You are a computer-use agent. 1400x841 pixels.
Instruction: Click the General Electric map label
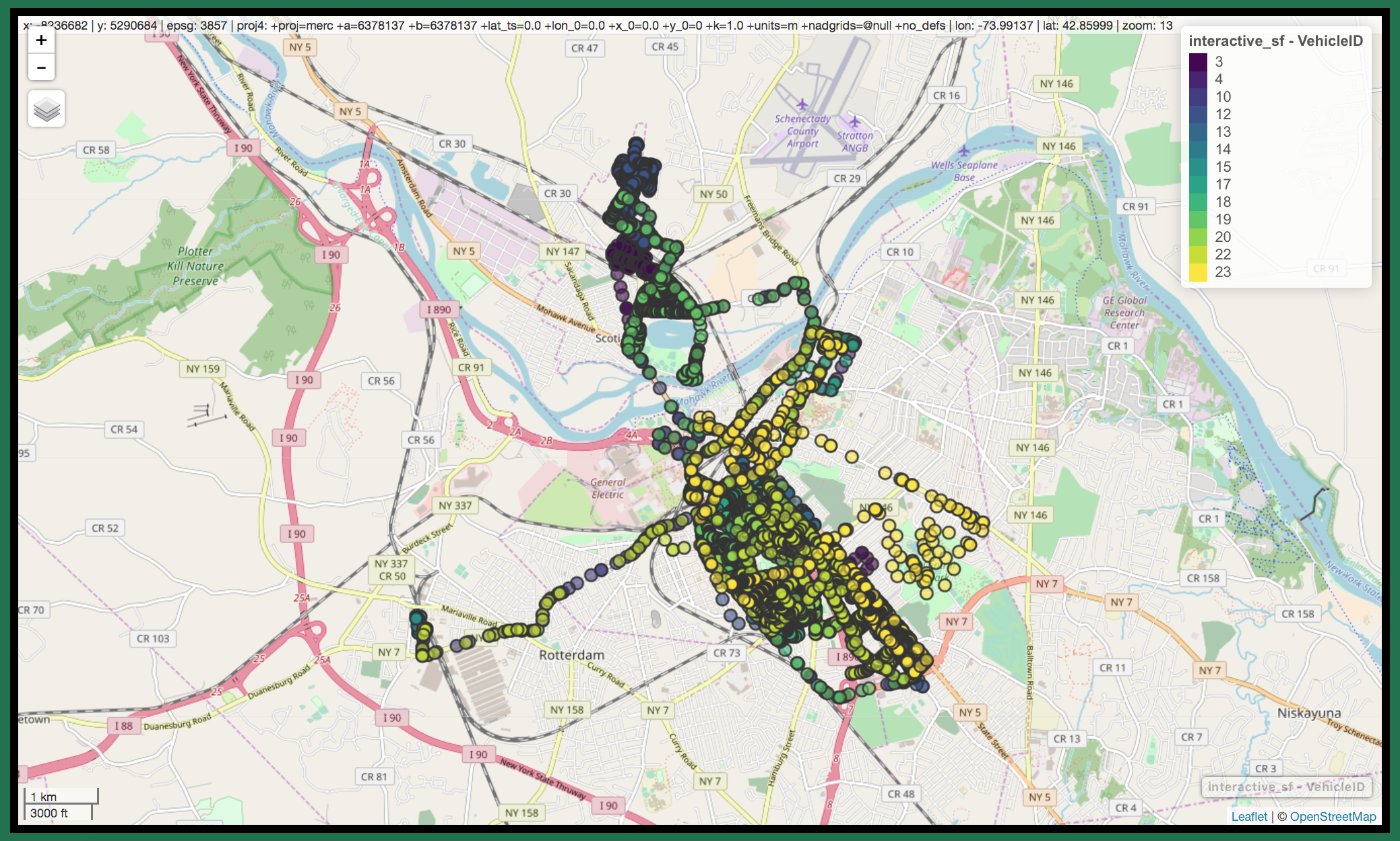coord(608,489)
